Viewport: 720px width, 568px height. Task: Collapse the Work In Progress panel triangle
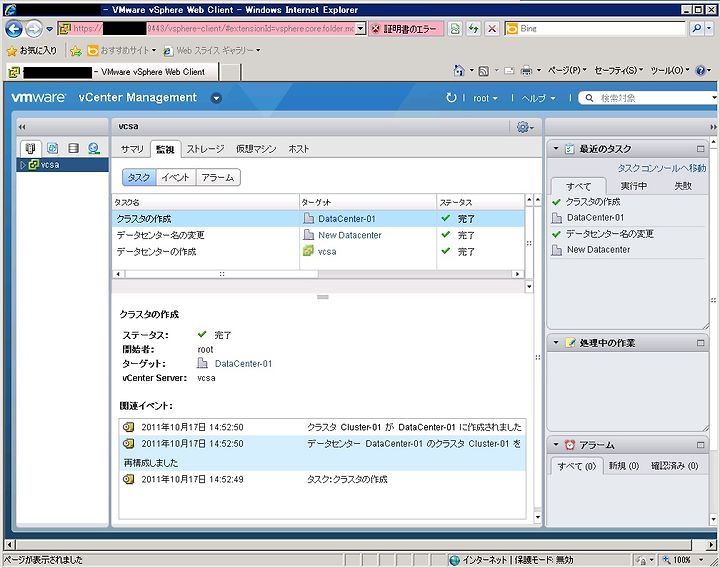[x=556, y=343]
